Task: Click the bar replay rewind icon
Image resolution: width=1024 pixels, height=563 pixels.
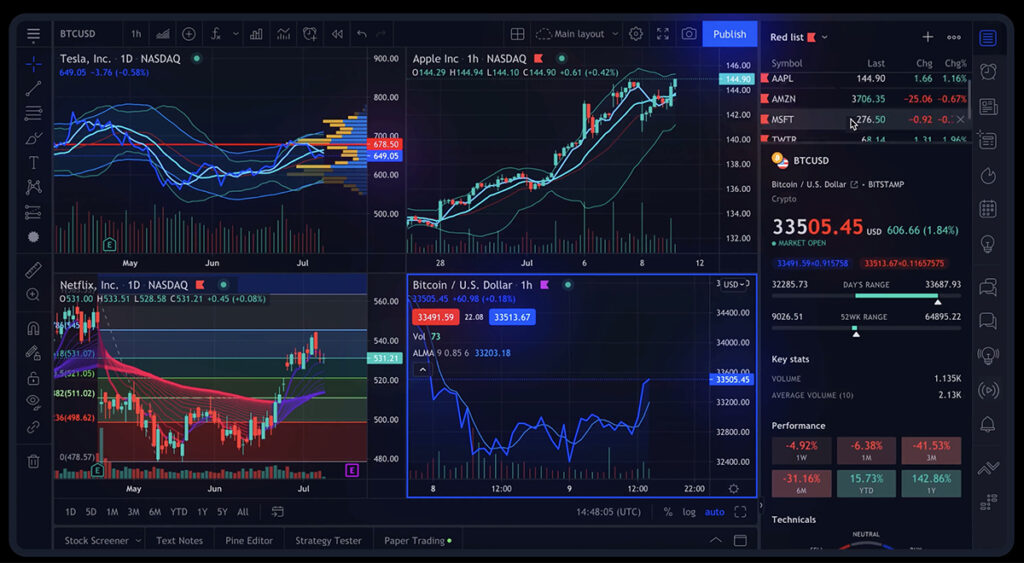Action: (337, 34)
